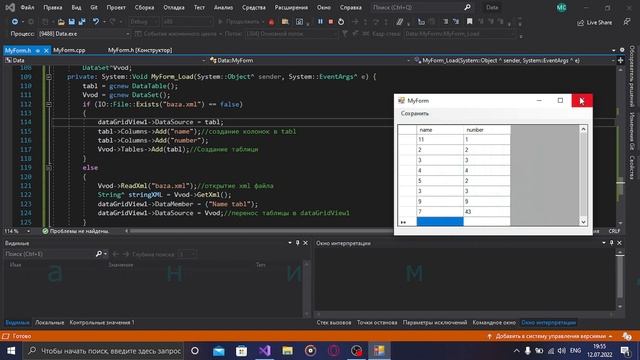The width and height of the screenshot is (640, 360).
Task: Click the MC account avatar
Action: [x=561, y=7]
